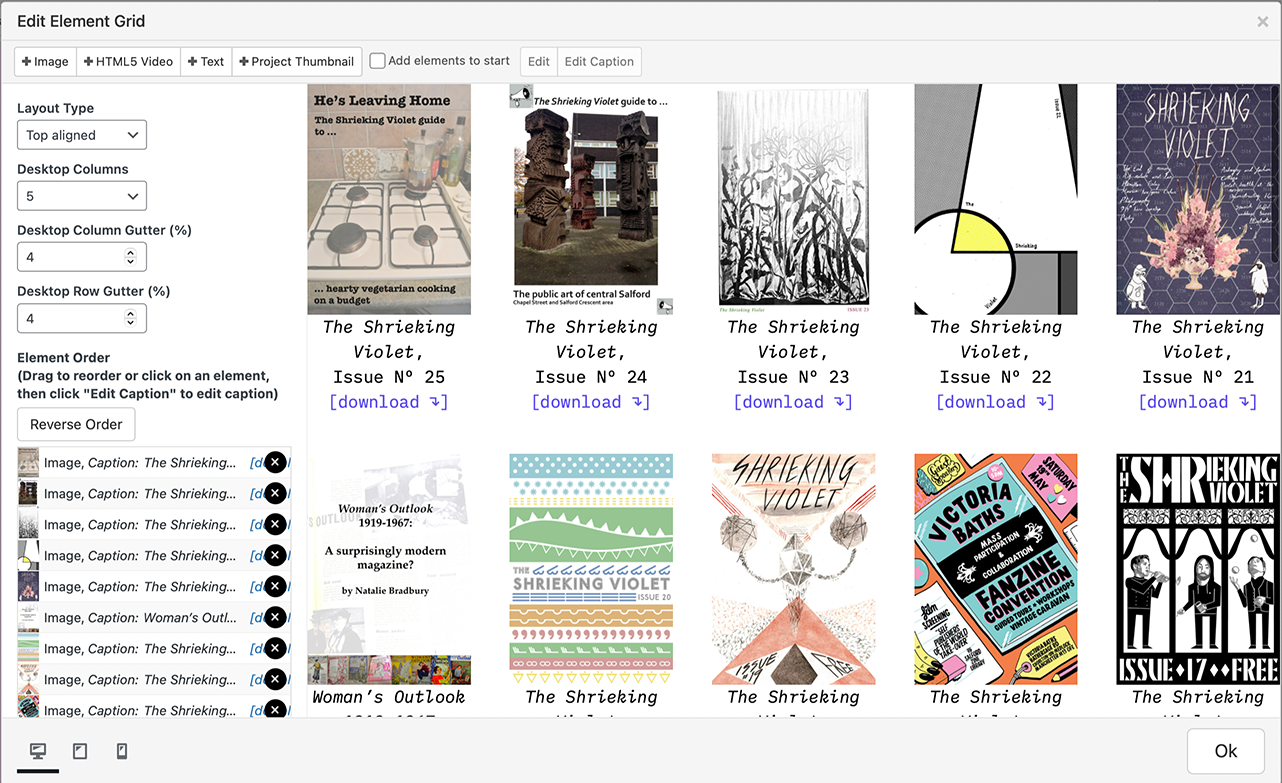Add a Project Thumbnail element
Image resolution: width=1282 pixels, height=783 pixels.
(296, 61)
